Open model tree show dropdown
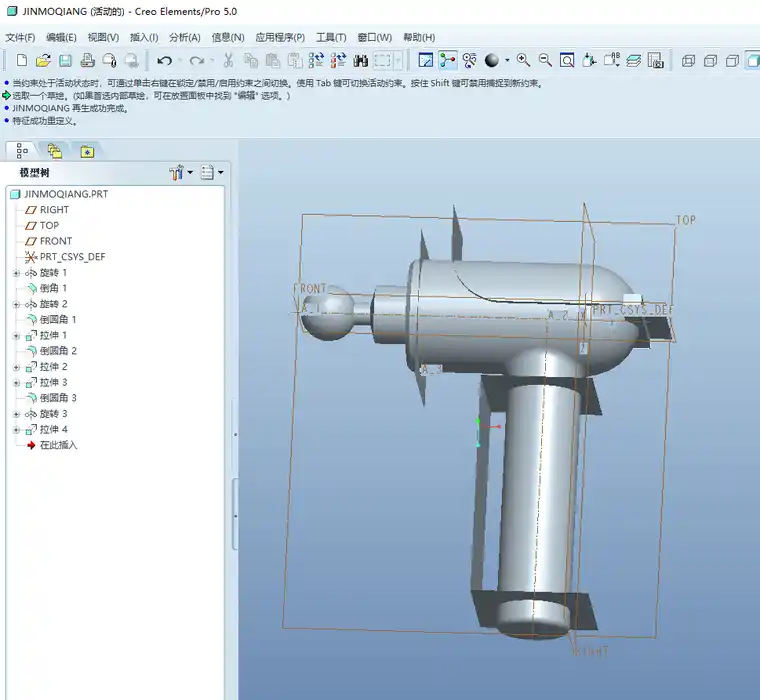Viewport: 760px width, 700px height. point(212,172)
